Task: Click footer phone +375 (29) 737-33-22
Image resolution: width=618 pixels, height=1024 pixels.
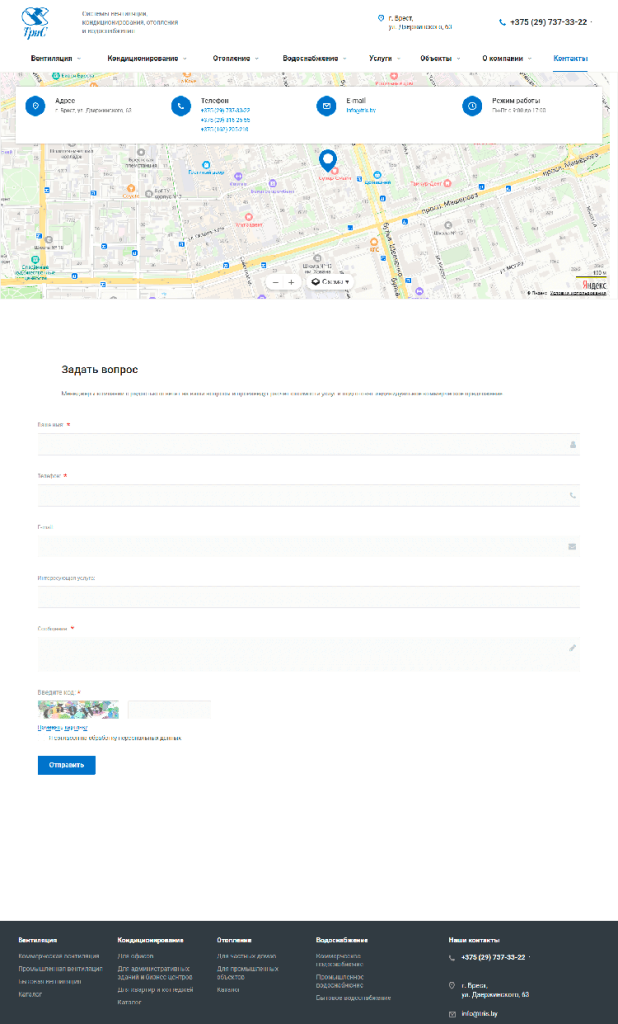Action: pyautogui.click(x=493, y=957)
